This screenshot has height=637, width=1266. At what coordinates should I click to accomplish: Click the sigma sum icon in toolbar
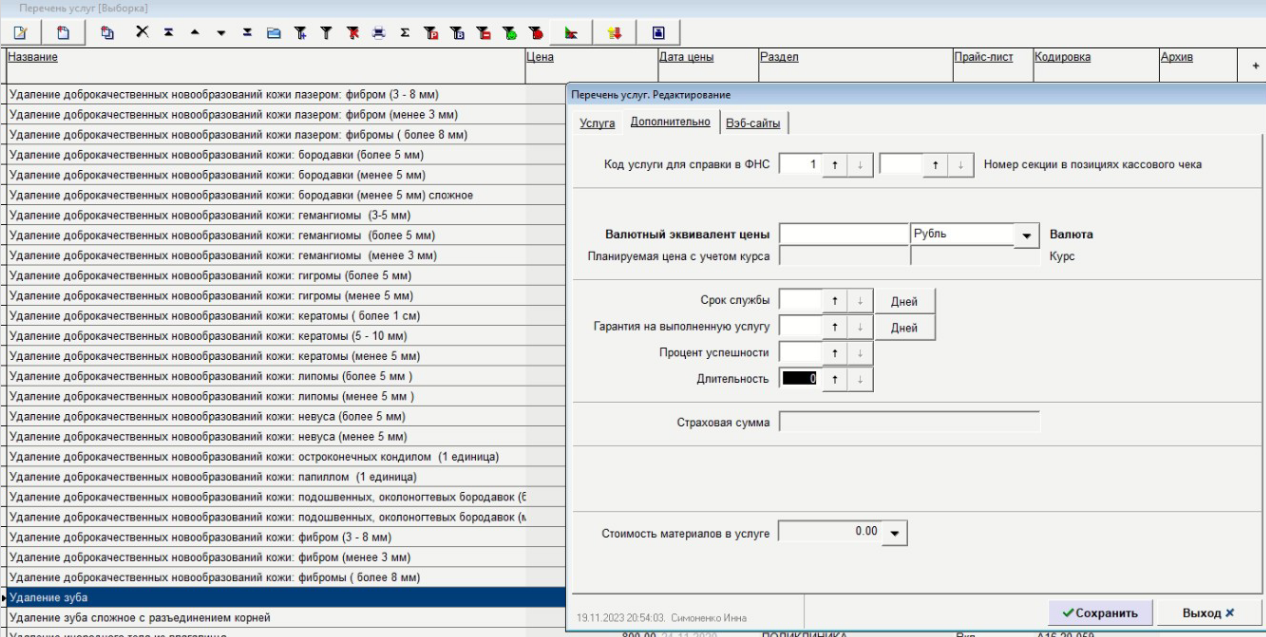coord(405,32)
